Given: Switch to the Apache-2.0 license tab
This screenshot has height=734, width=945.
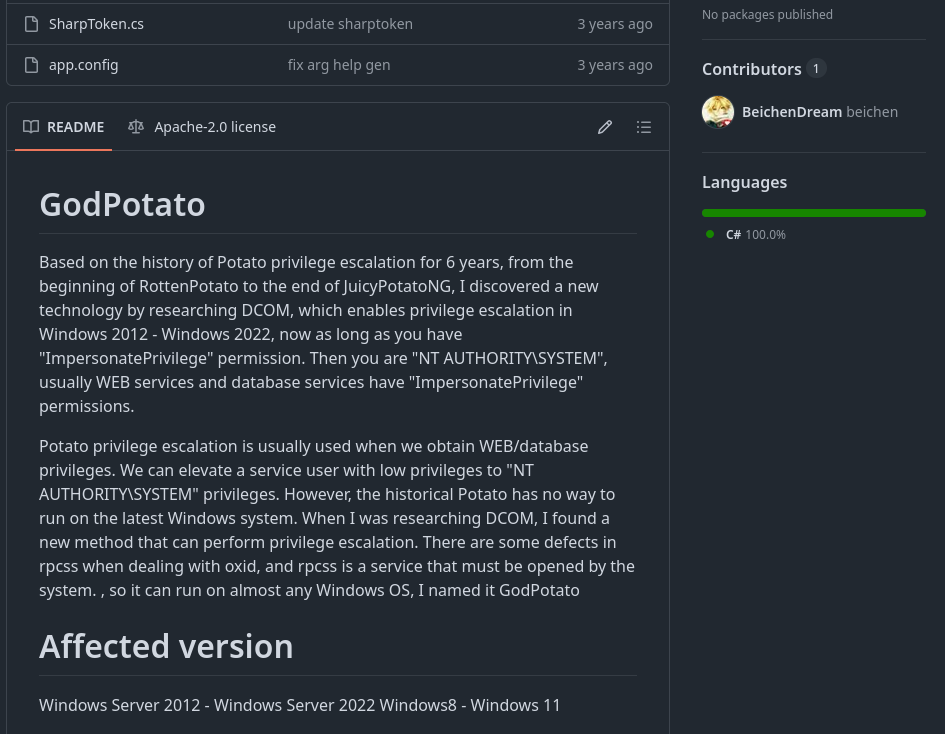Looking at the screenshot, I should point(202,127).
